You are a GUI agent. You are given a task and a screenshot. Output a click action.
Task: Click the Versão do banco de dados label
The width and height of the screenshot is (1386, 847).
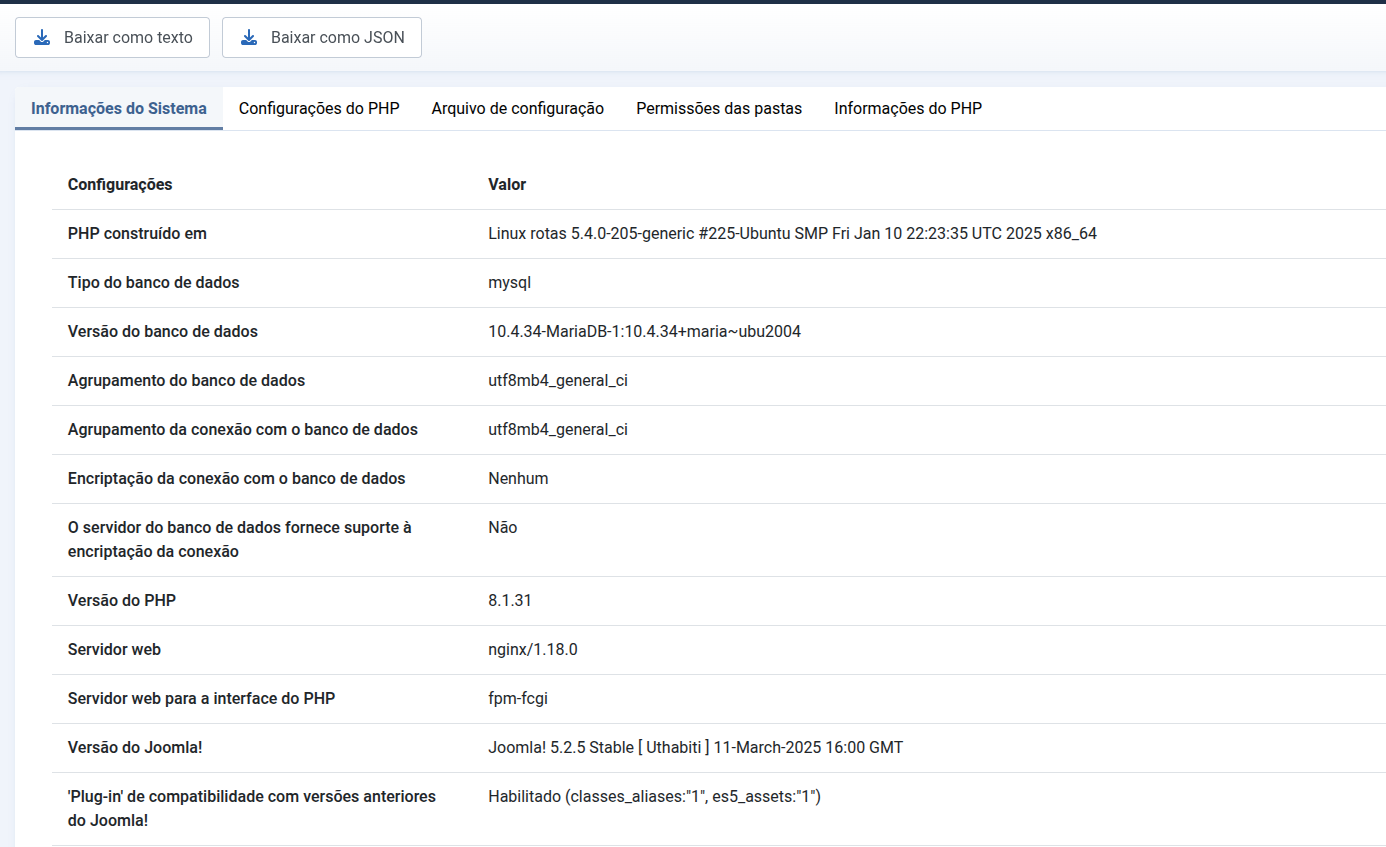pyautogui.click(x=163, y=332)
